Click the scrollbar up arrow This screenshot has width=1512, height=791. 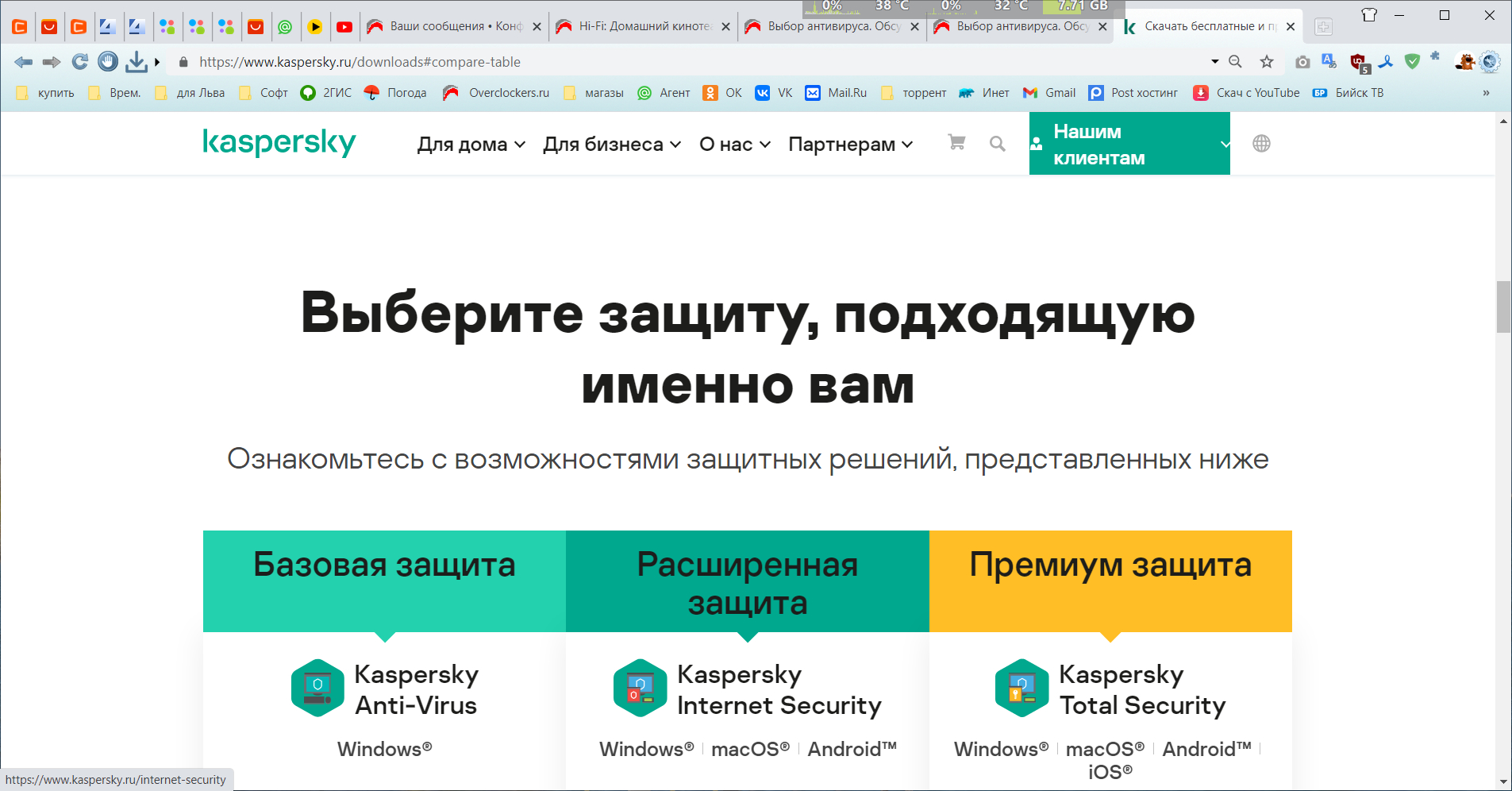(x=1503, y=122)
